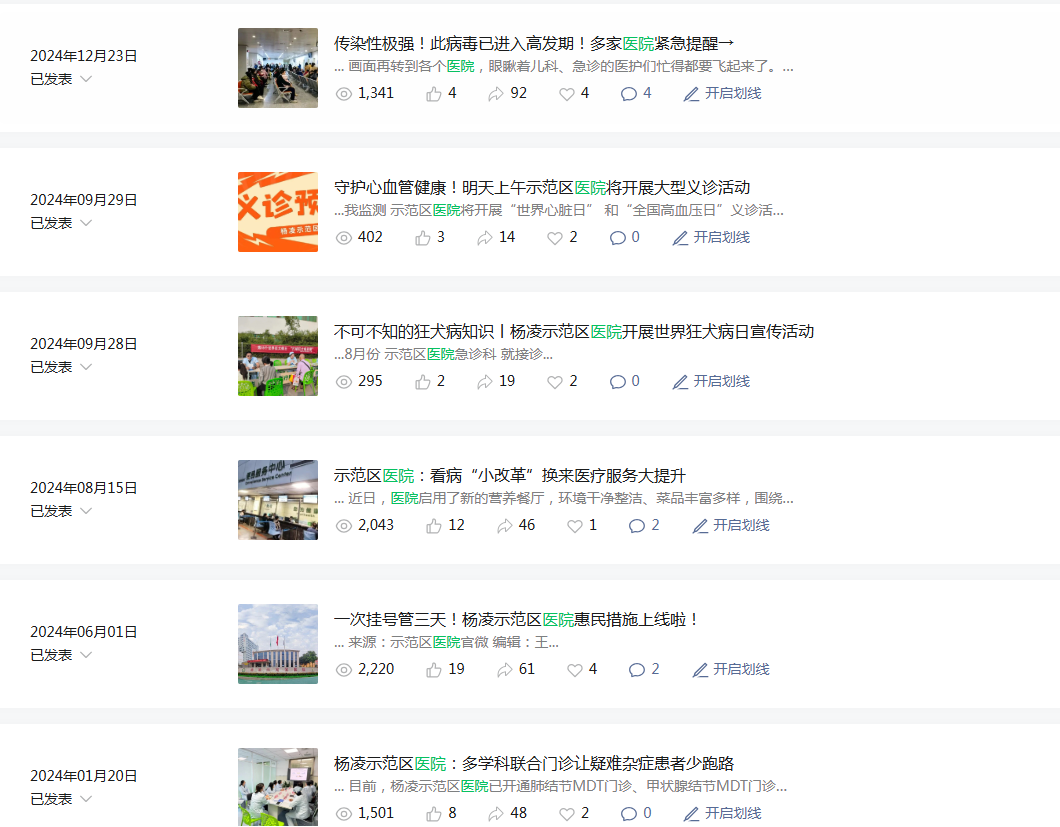The height and width of the screenshot is (827, 1060).
Task: Open 已发表 dropdown under 2024年08月15日
Action: click(x=86, y=511)
